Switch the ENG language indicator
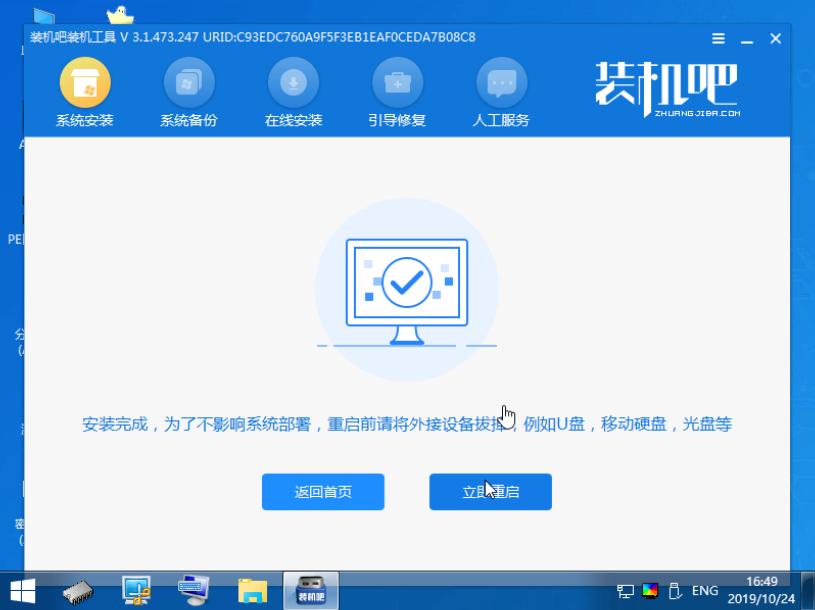The image size is (815, 610). (704, 590)
